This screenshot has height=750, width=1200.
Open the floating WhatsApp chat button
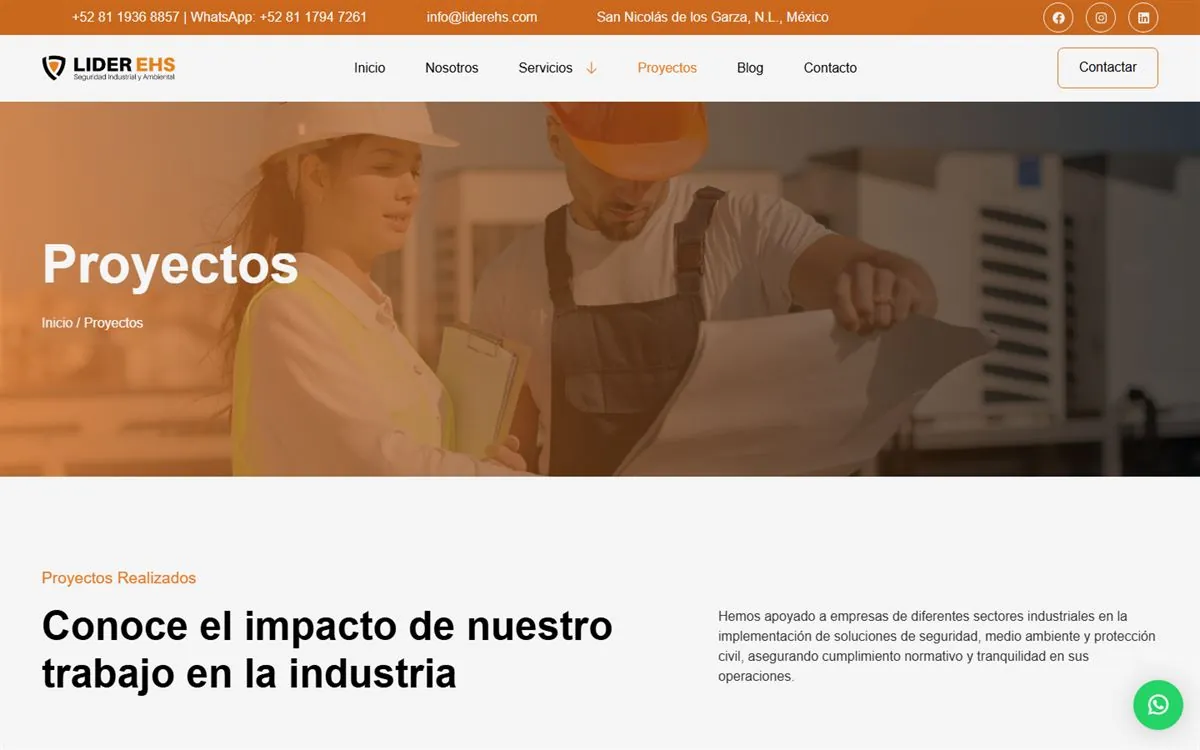pyautogui.click(x=1158, y=705)
